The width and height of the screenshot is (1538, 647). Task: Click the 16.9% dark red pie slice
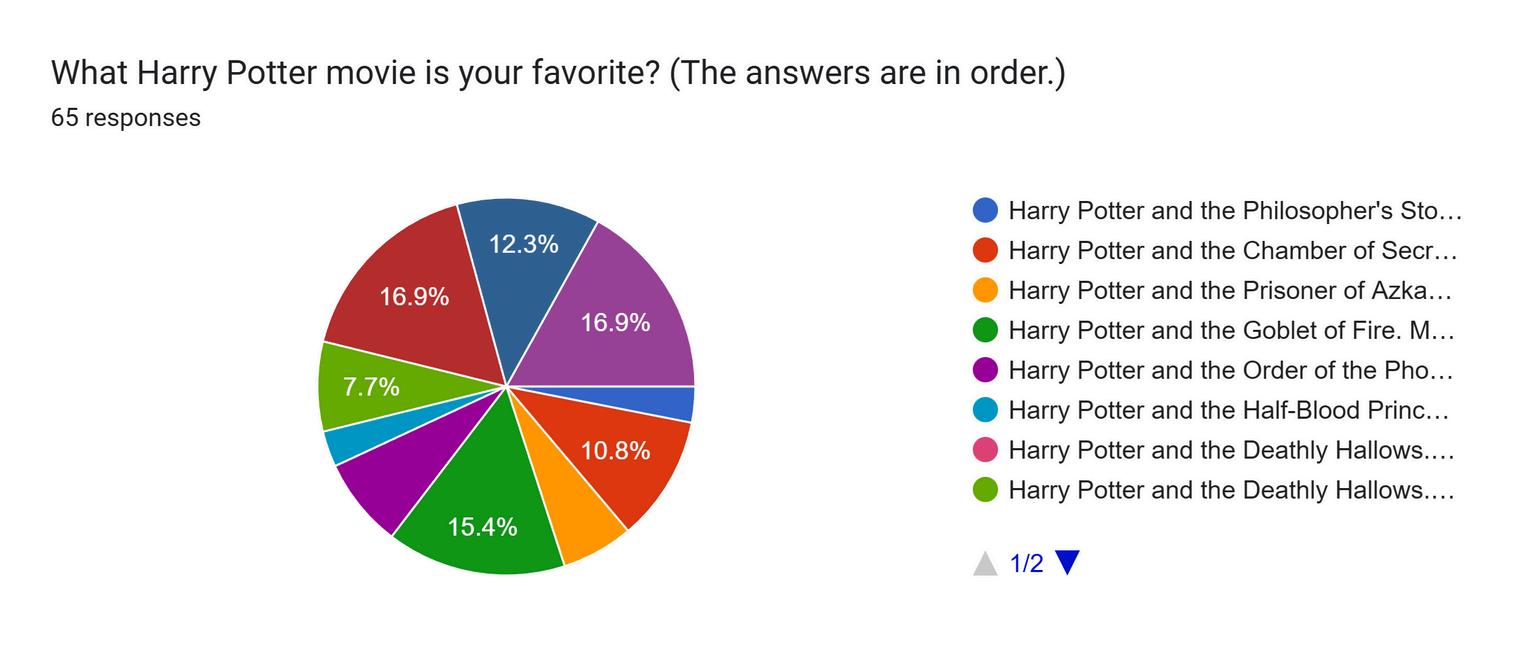click(415, 295)
